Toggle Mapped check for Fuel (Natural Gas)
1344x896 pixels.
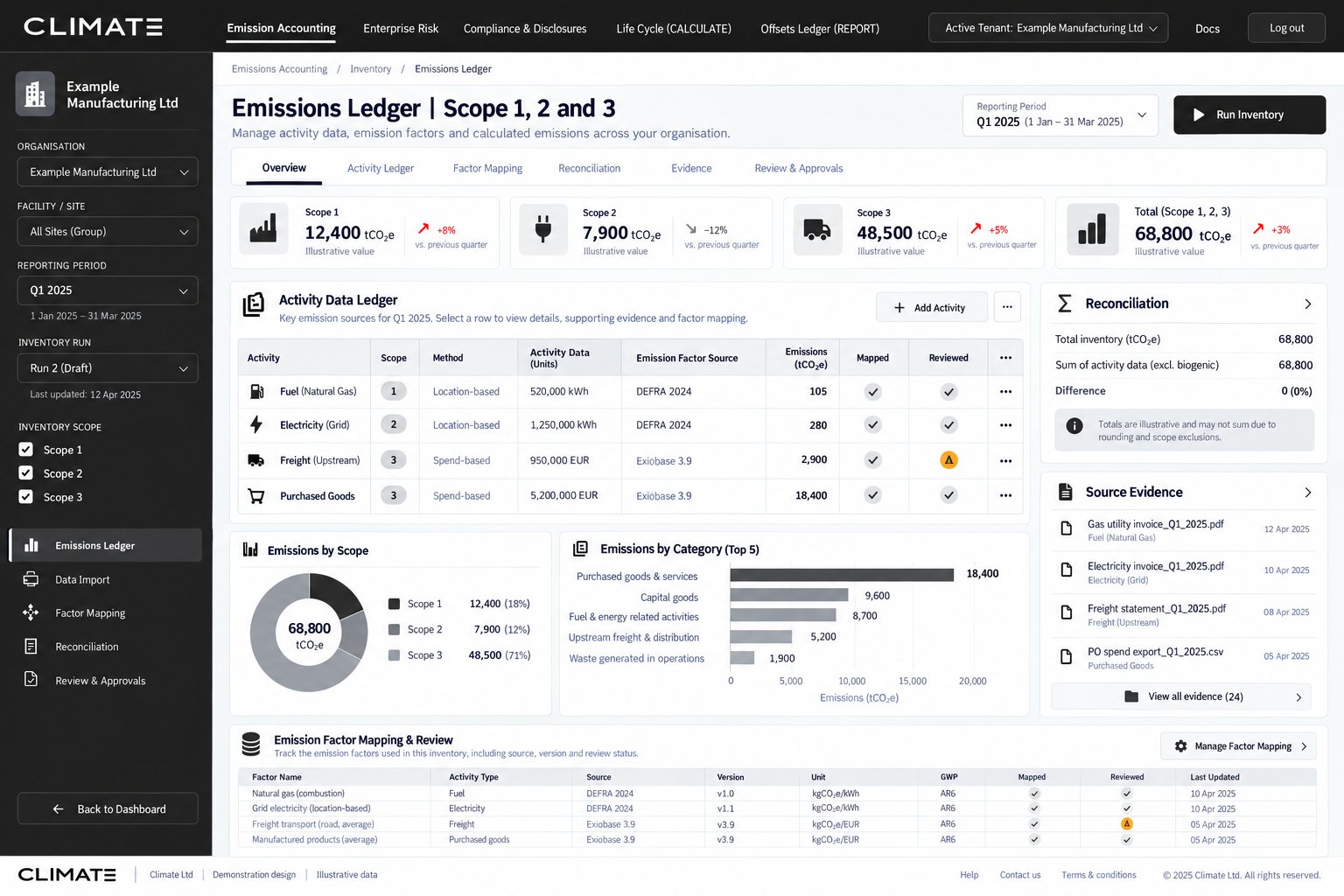point(872,392)
